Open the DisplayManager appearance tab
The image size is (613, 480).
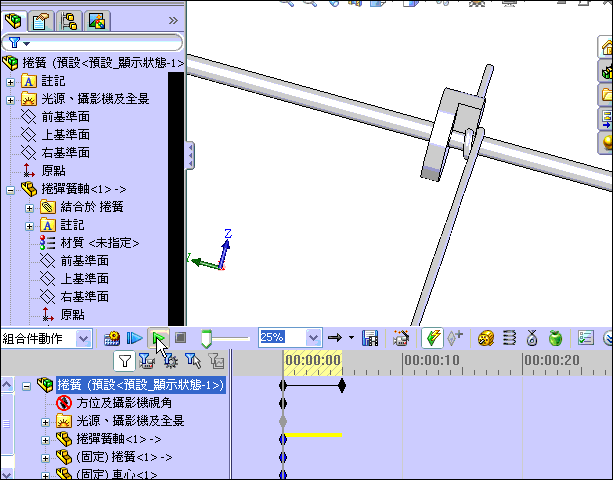pyautogui.click(x=97, y=20)
